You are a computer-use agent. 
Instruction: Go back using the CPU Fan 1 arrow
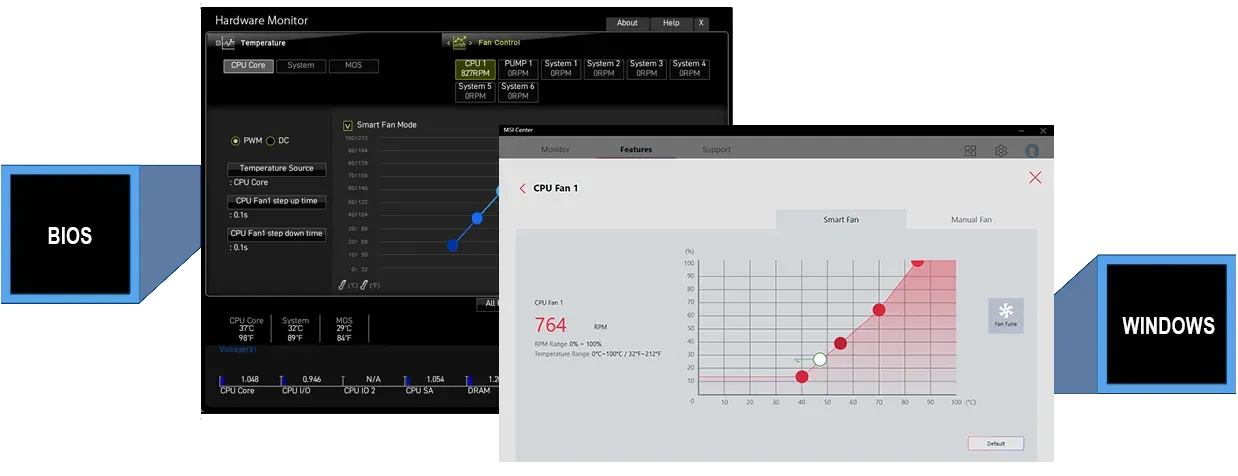[x=522, y=188]
